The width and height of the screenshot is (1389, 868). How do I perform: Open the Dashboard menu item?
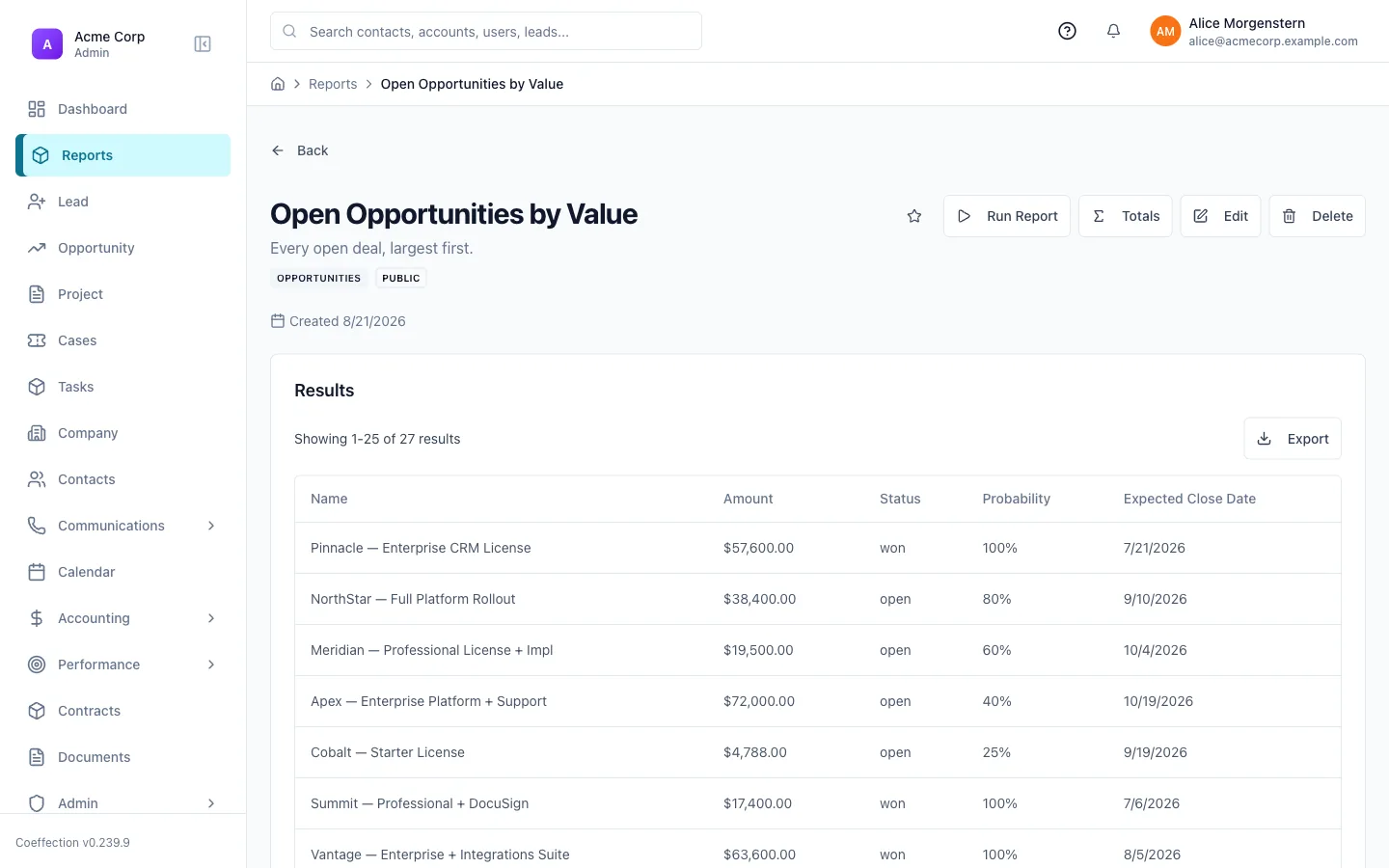123,109
